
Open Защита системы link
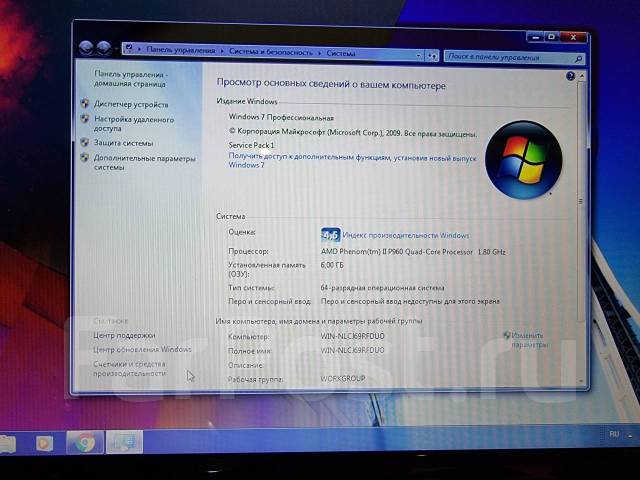[x=124, y=143]
